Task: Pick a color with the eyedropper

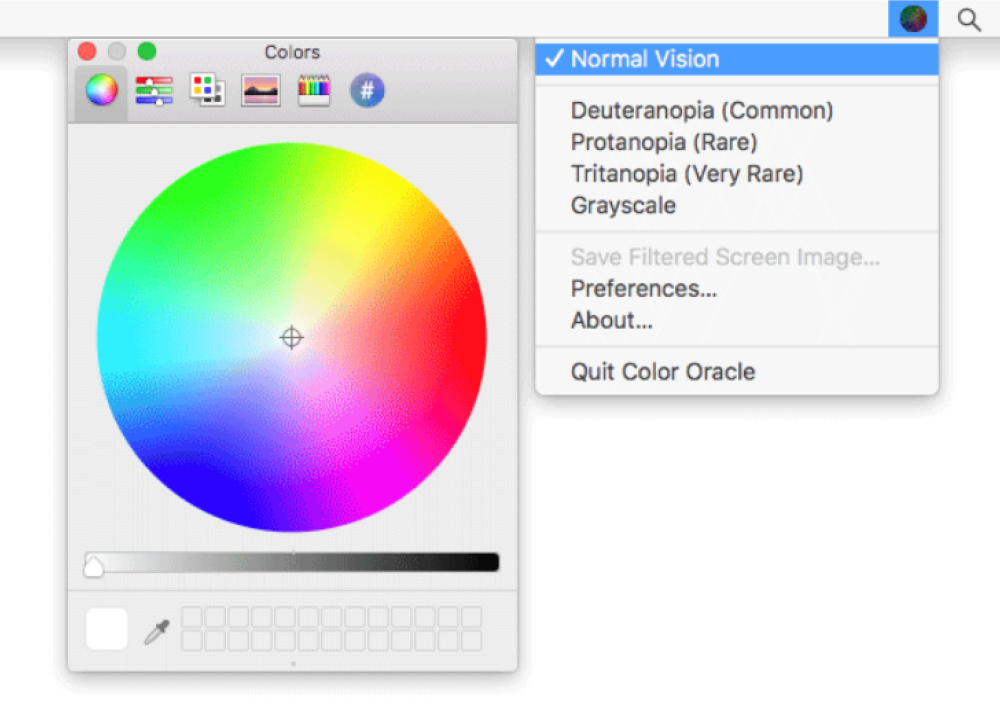Action: (157, 631)
